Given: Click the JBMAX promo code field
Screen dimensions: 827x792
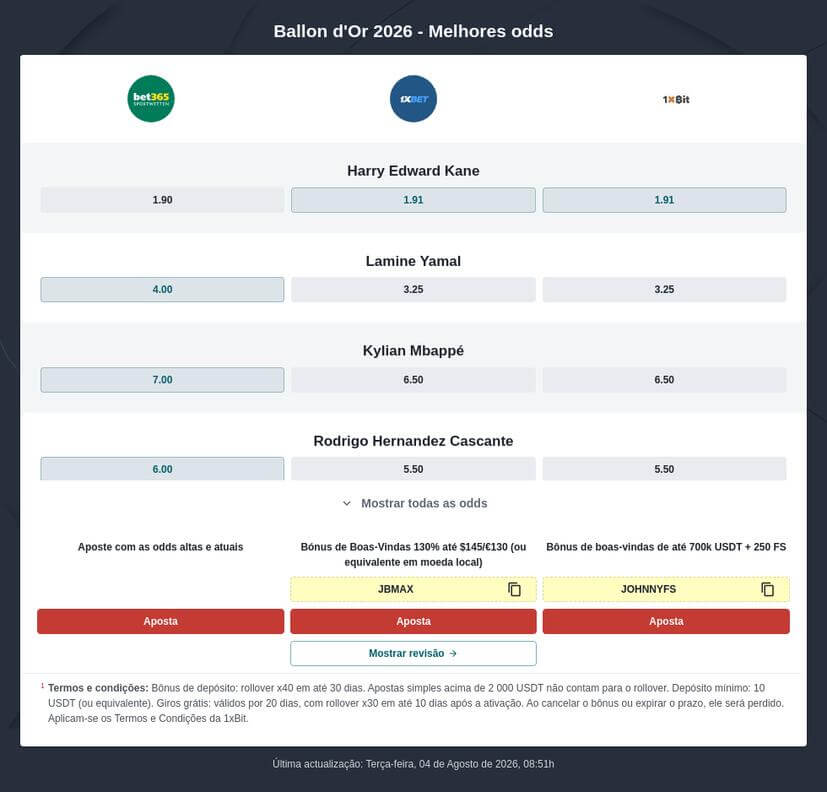Looking at the screenshot, I should click(413, 589).
